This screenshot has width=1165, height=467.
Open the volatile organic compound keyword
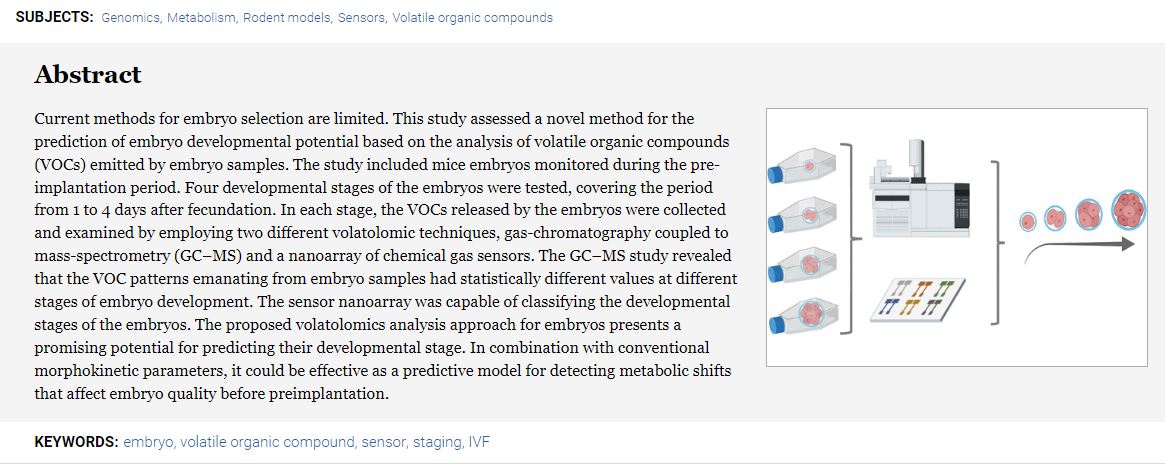point(267,442)
